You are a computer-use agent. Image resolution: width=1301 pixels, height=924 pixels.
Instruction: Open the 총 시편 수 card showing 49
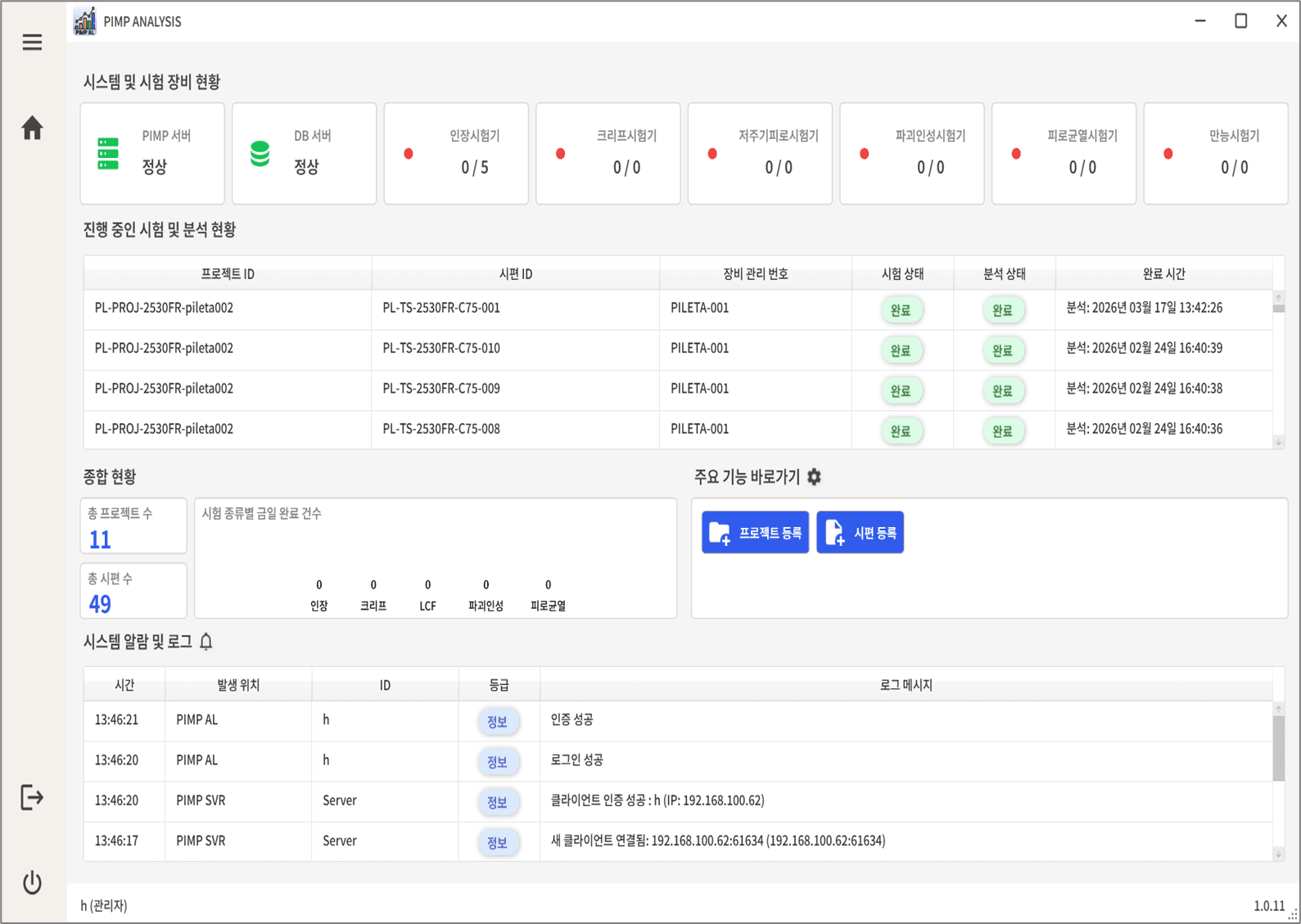coord(133,590)
